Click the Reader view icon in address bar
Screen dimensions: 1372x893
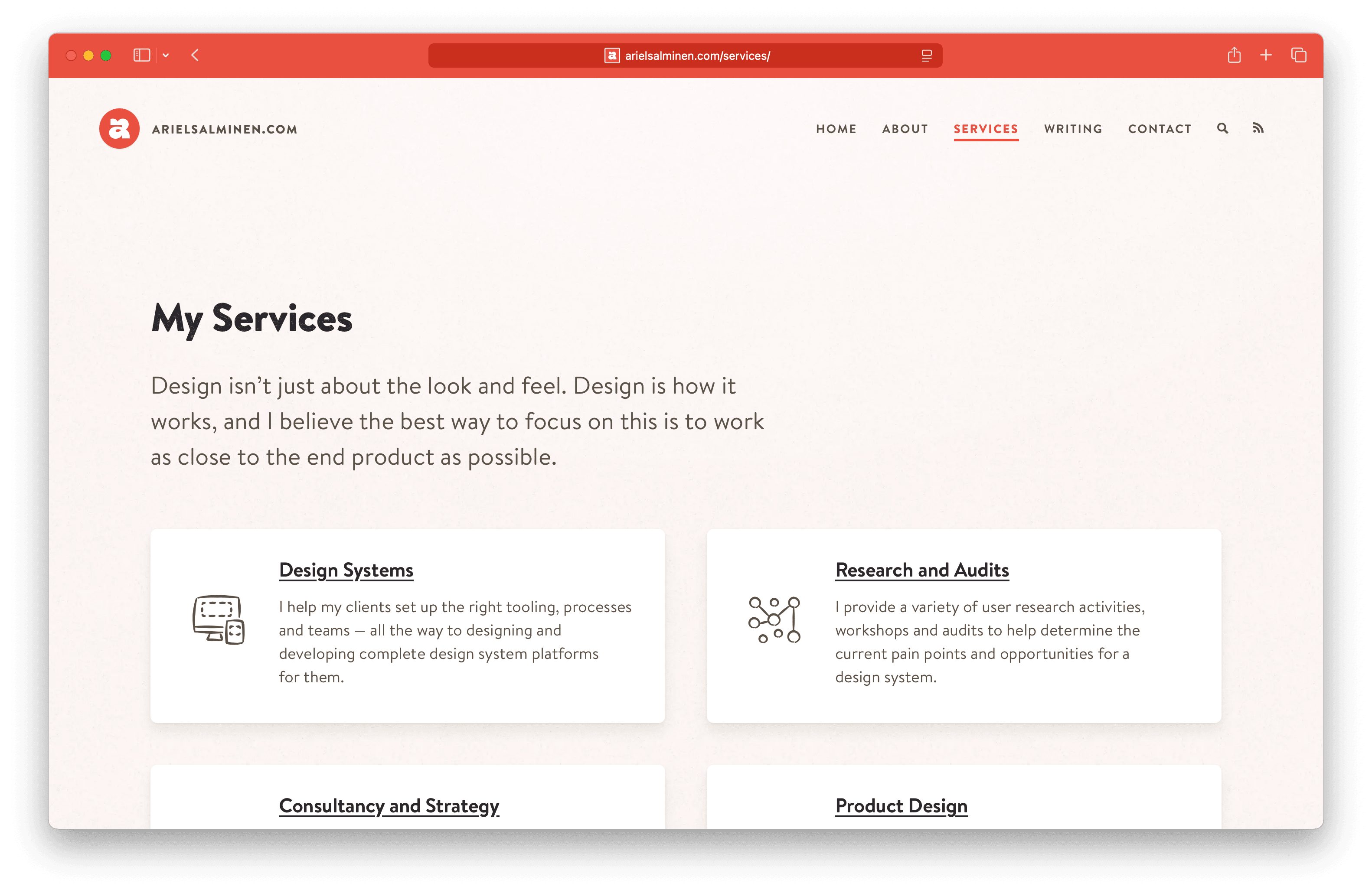[x=926, y=56]
